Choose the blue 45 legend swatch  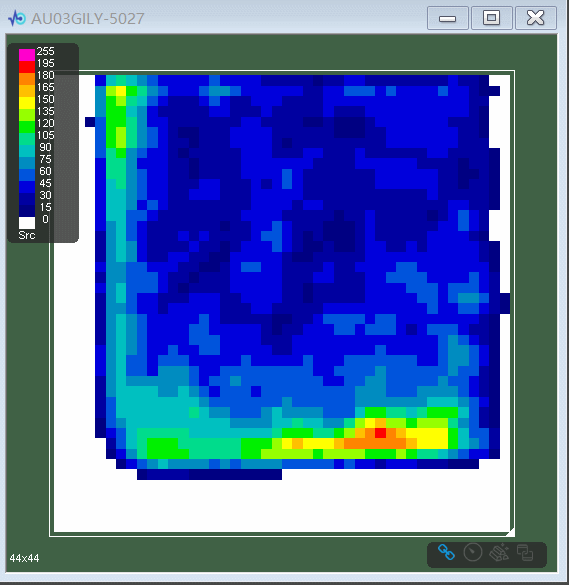[27, 186]
